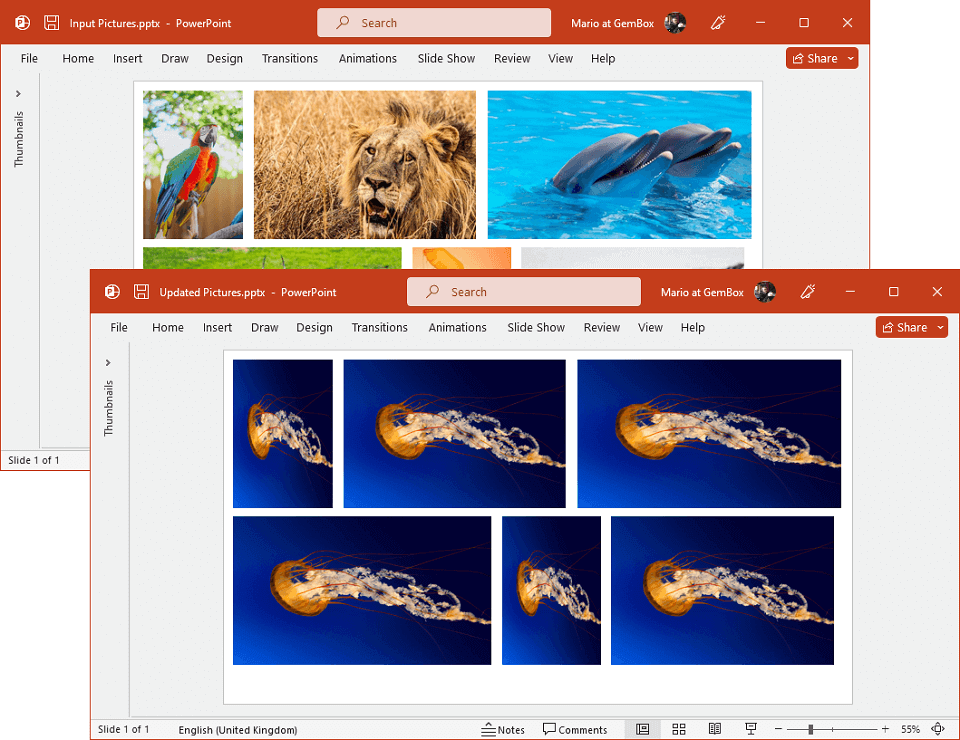The height and width of the screenshot is (740, 960).
Task: Toggle the Notes pane in status bar
Action: 503,729
